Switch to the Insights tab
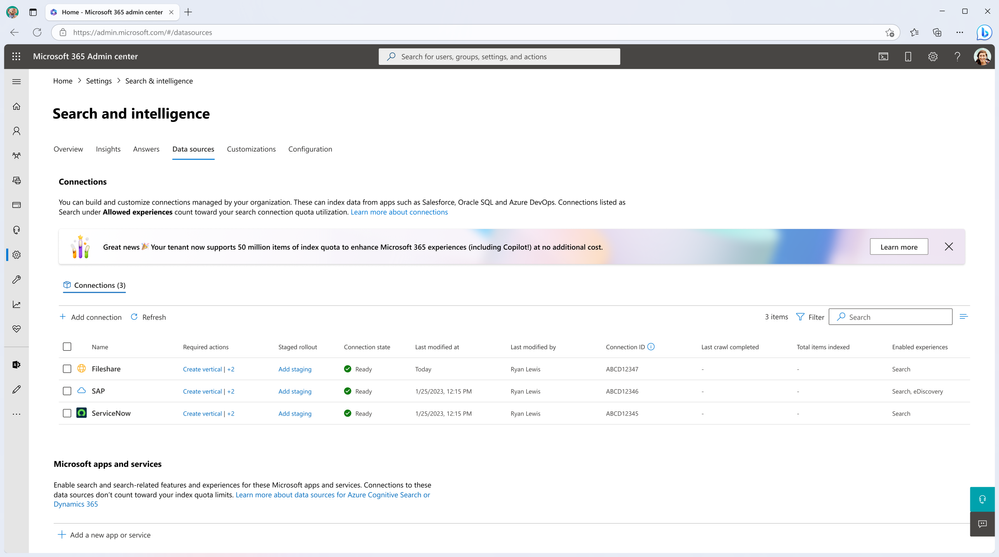The width and height of the screenshot is (999, 557). 108,149
